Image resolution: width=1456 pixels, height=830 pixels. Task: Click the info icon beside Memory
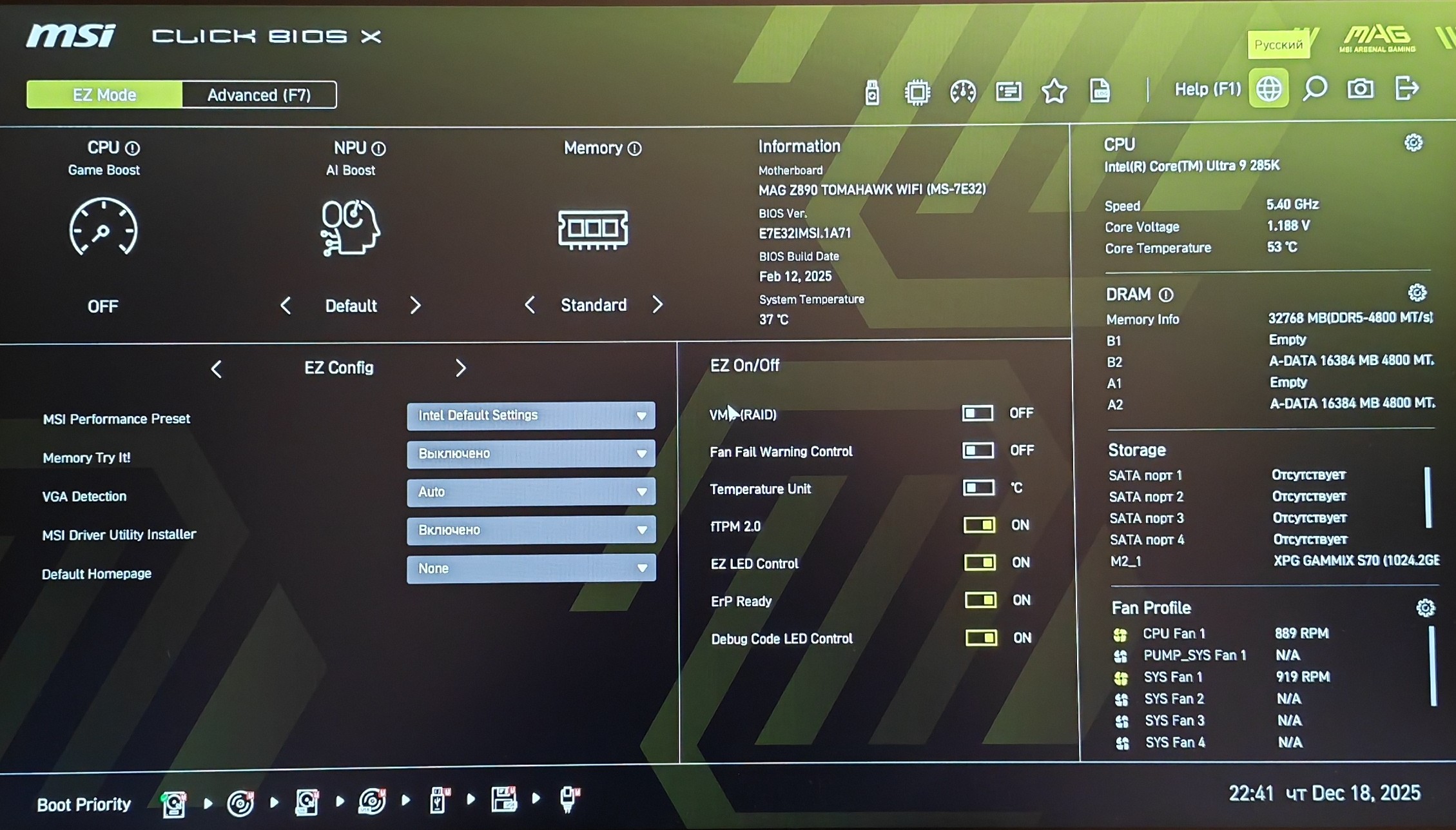click(634, 149)
